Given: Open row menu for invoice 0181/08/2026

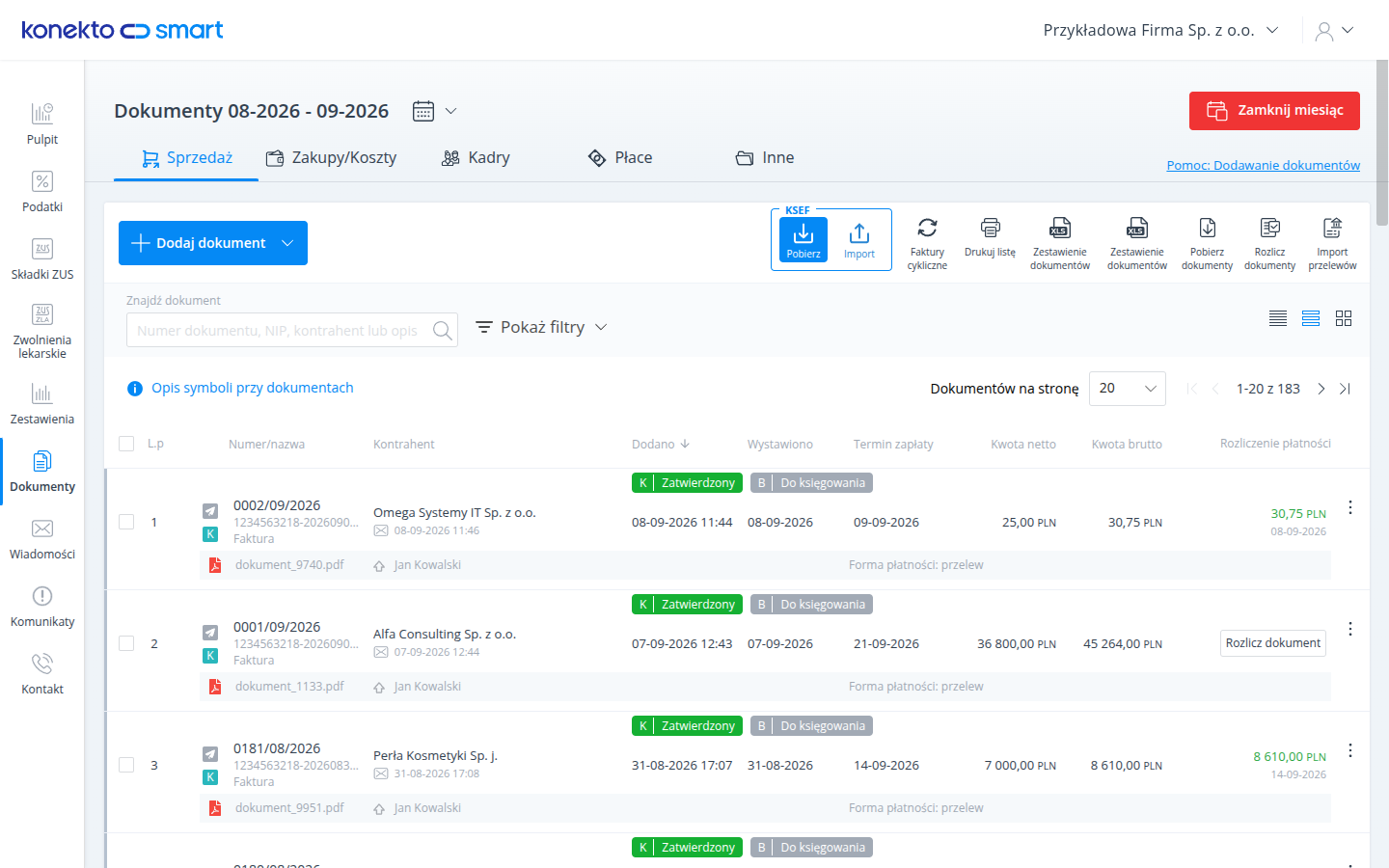Looking at the screenshot, I should click(x=1350, y=750).
